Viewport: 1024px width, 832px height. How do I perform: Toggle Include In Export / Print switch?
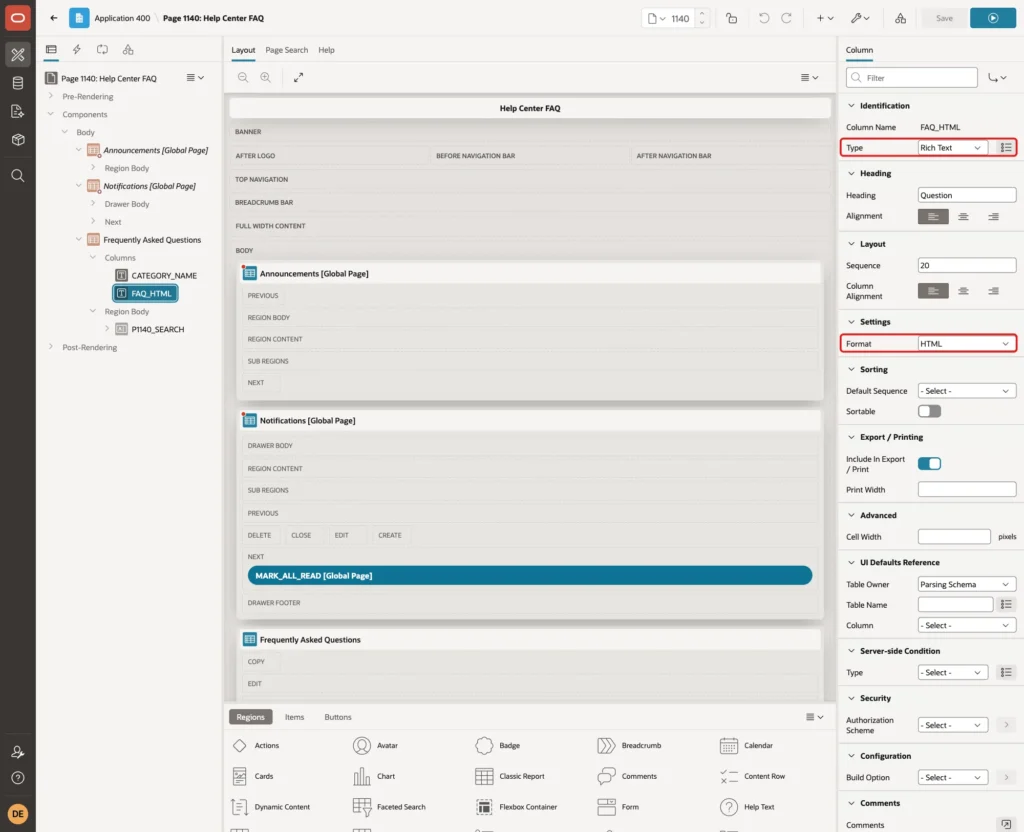pyautogui.click(x=929, y=464)
